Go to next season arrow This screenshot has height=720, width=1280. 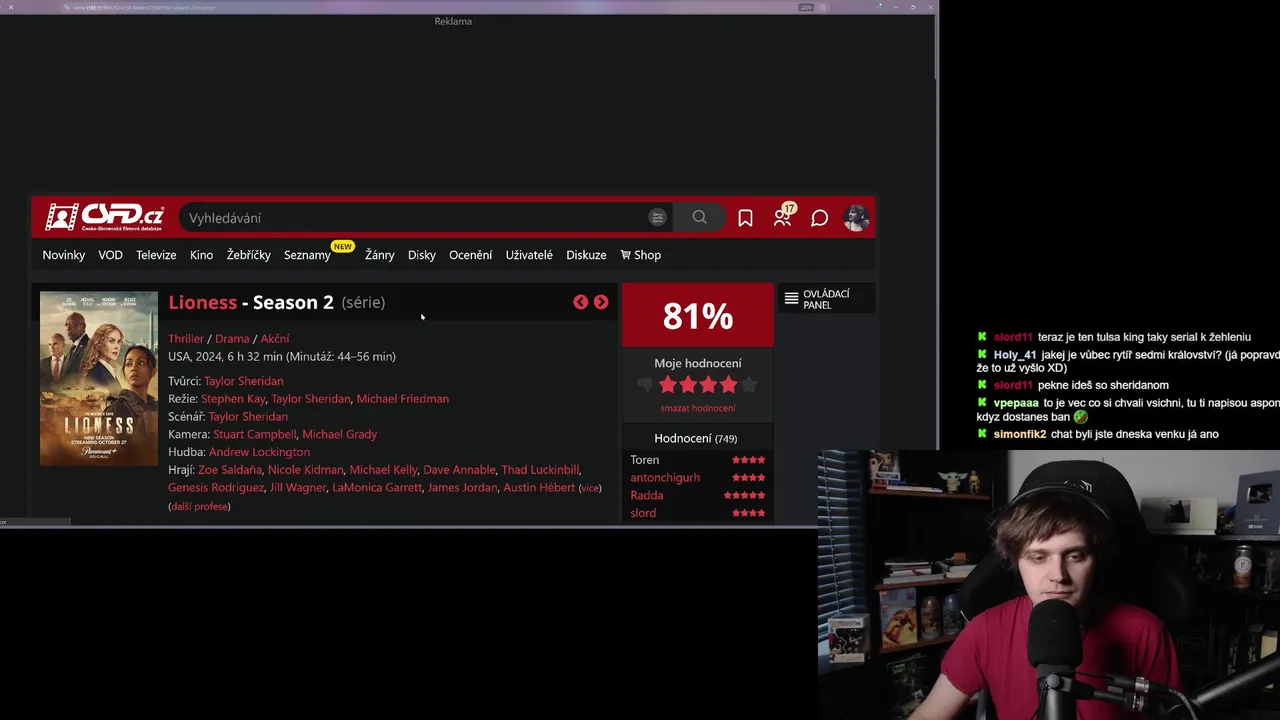601,302
